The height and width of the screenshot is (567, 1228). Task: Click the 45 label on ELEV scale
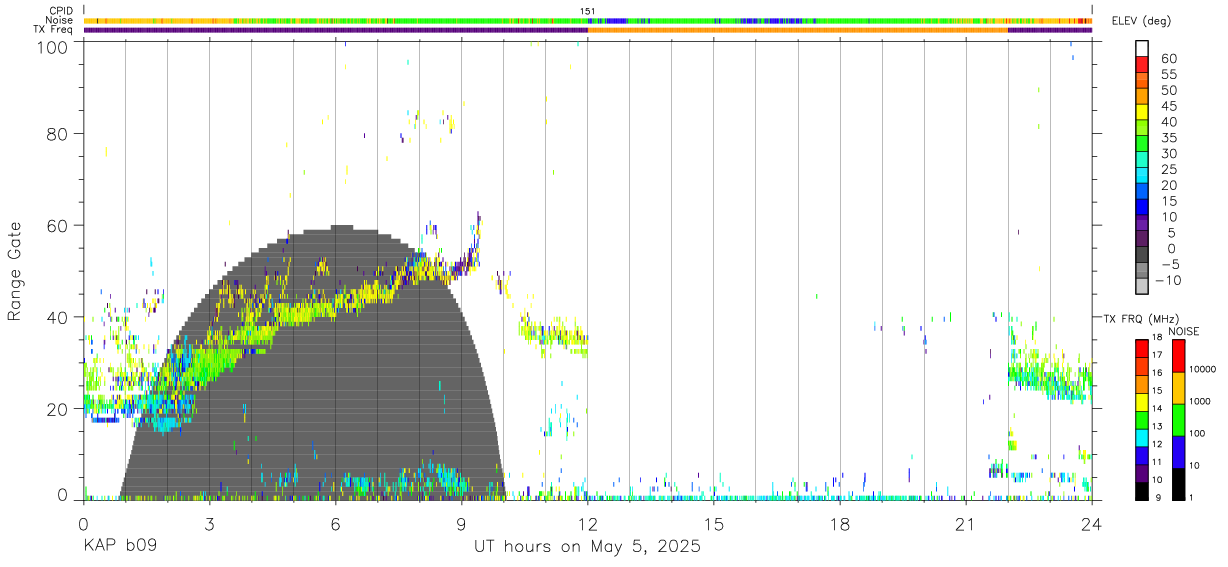1168,106
